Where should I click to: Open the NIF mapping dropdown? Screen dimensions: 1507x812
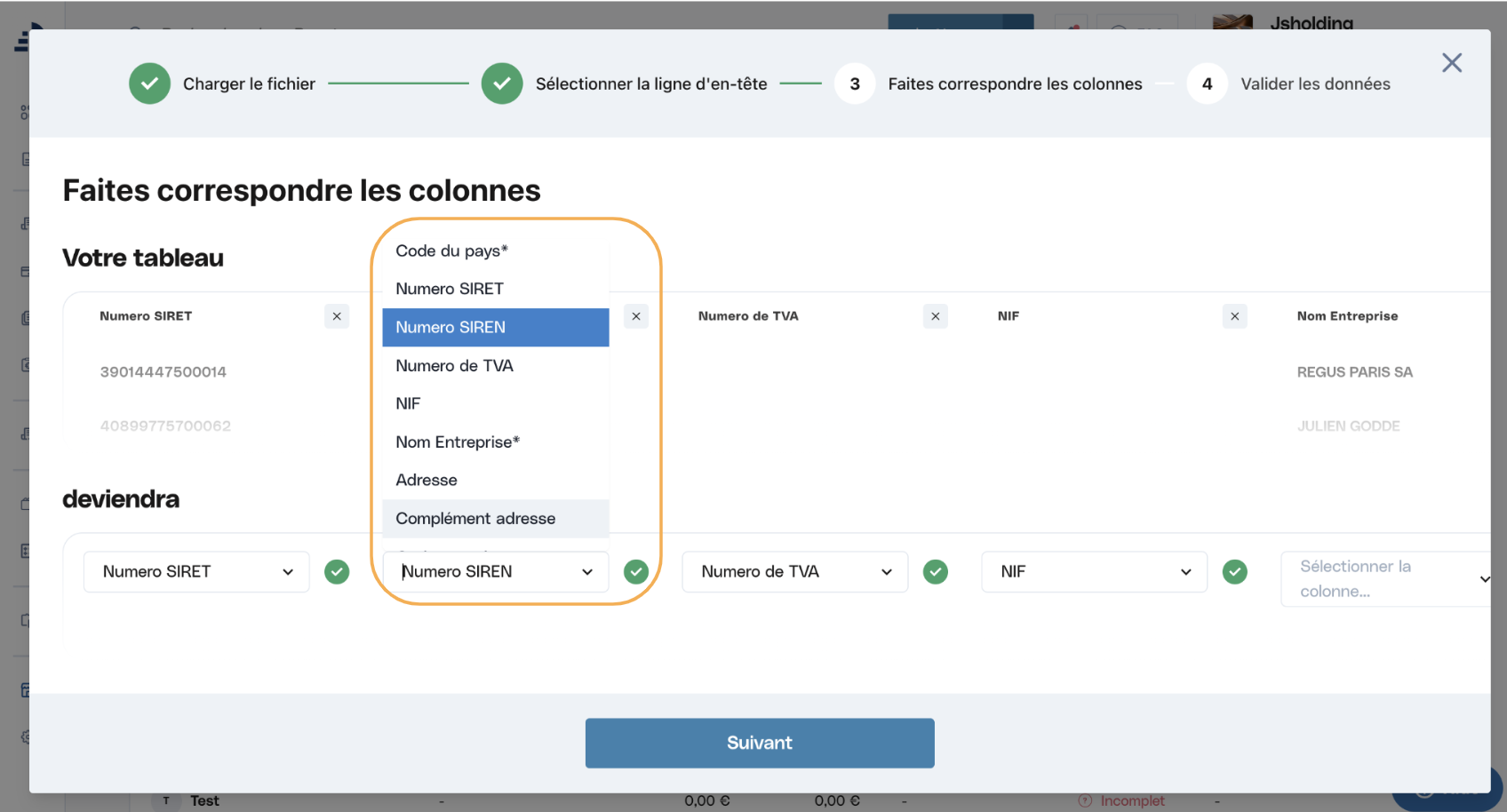click(x=1095, y=572)
